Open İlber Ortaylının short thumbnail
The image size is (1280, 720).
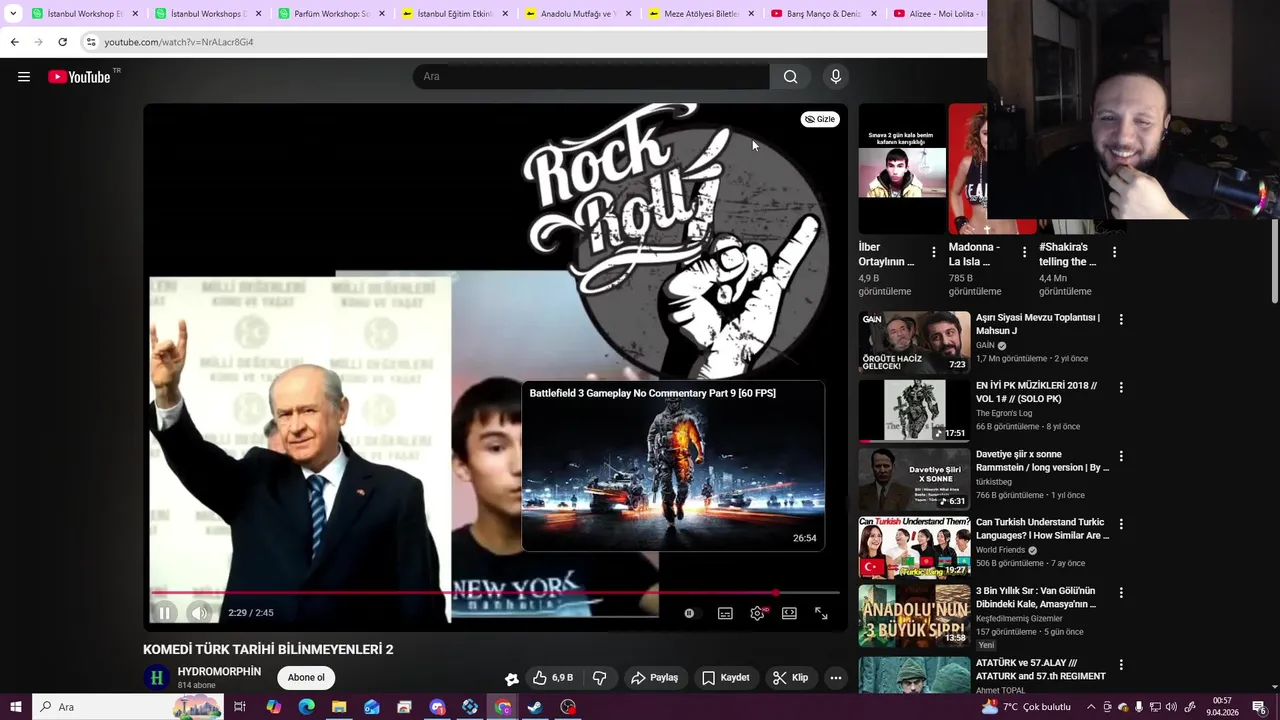902,169
